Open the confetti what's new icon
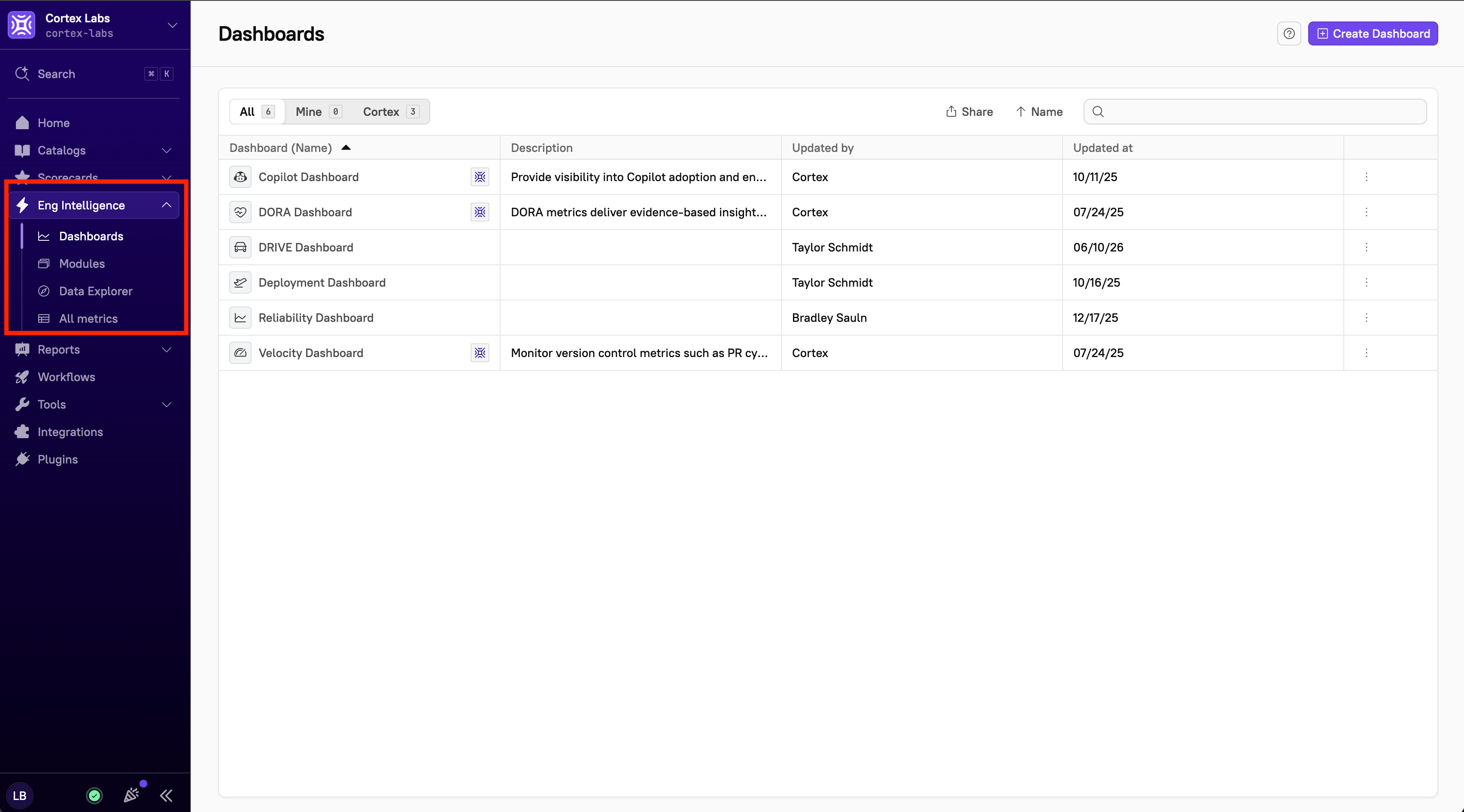The width and height of the screenshot is (1464, 812). pos(132,794)
